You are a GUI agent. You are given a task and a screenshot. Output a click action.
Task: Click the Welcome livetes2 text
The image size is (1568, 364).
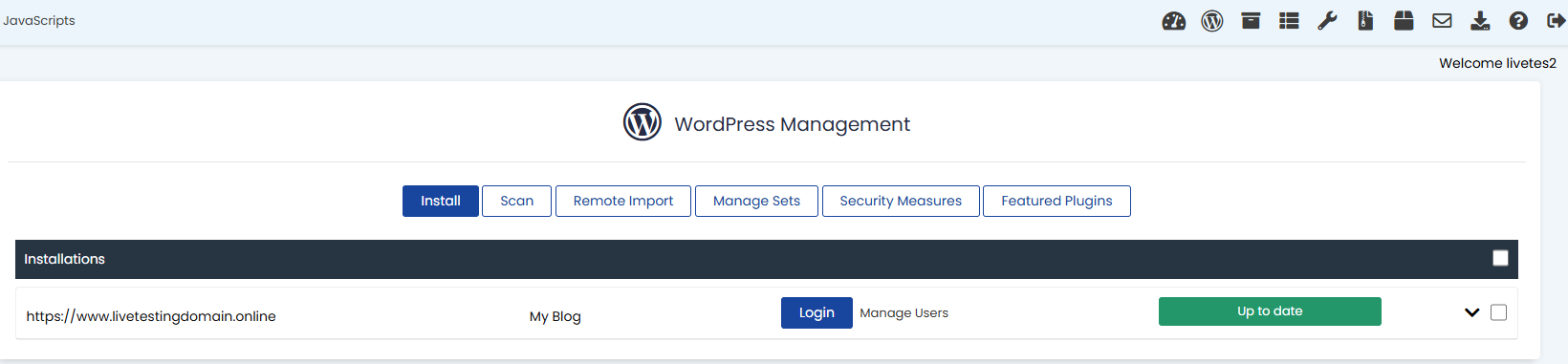[x=1497, y=63]
